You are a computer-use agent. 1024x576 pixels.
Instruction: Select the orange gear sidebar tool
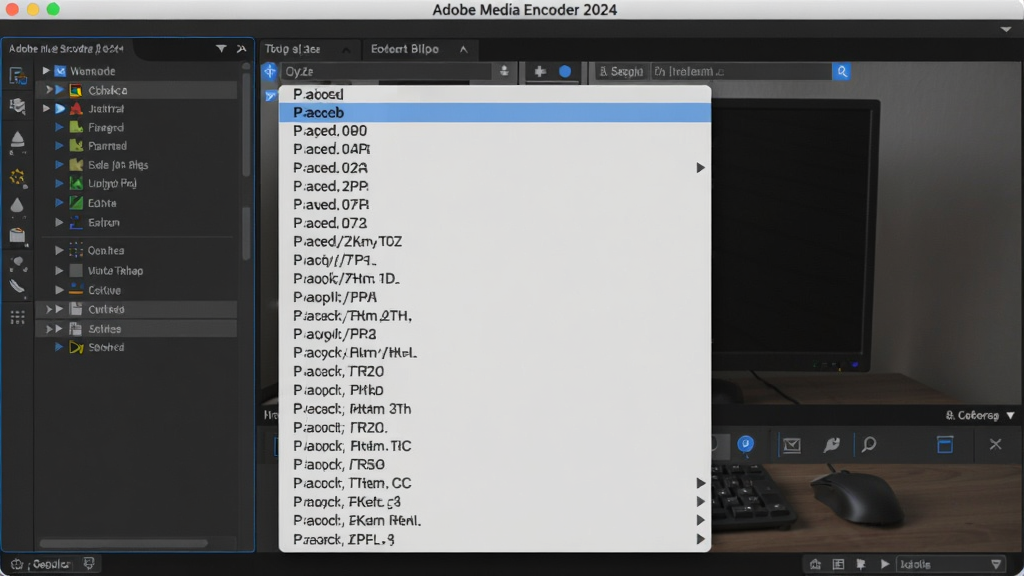point(18,177)
